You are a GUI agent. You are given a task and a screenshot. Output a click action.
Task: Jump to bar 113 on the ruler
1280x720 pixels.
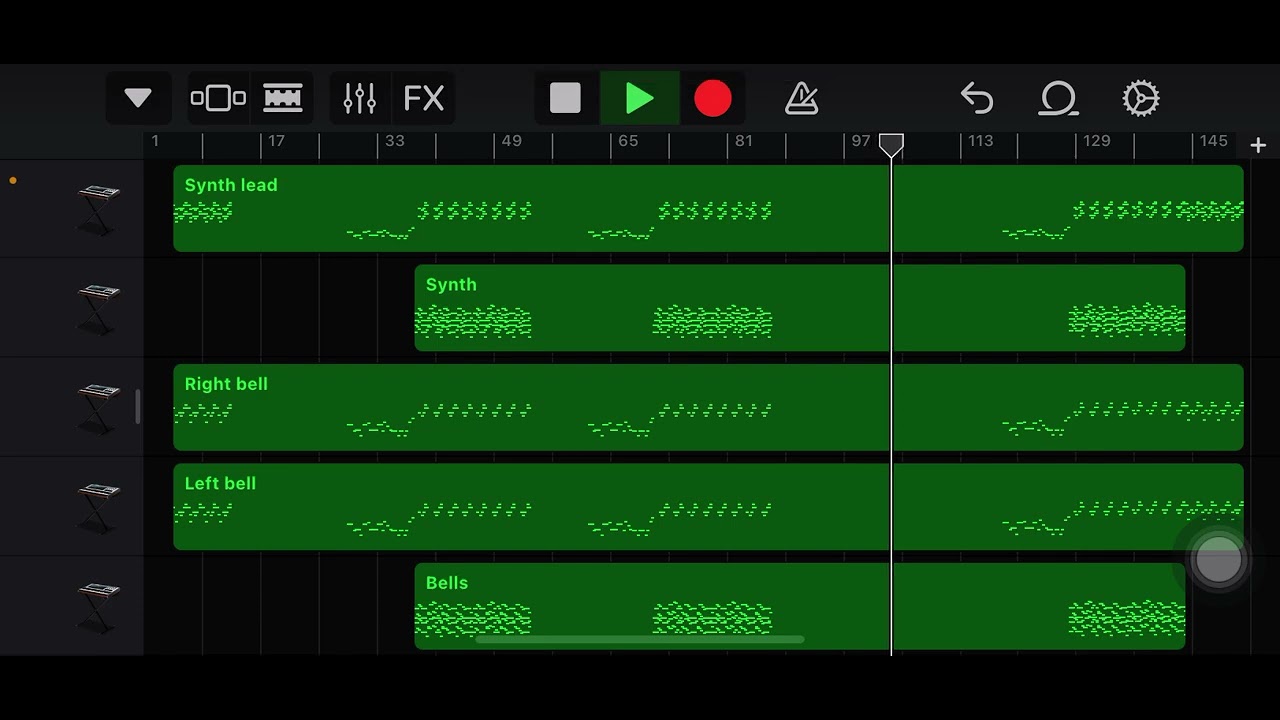981,141
